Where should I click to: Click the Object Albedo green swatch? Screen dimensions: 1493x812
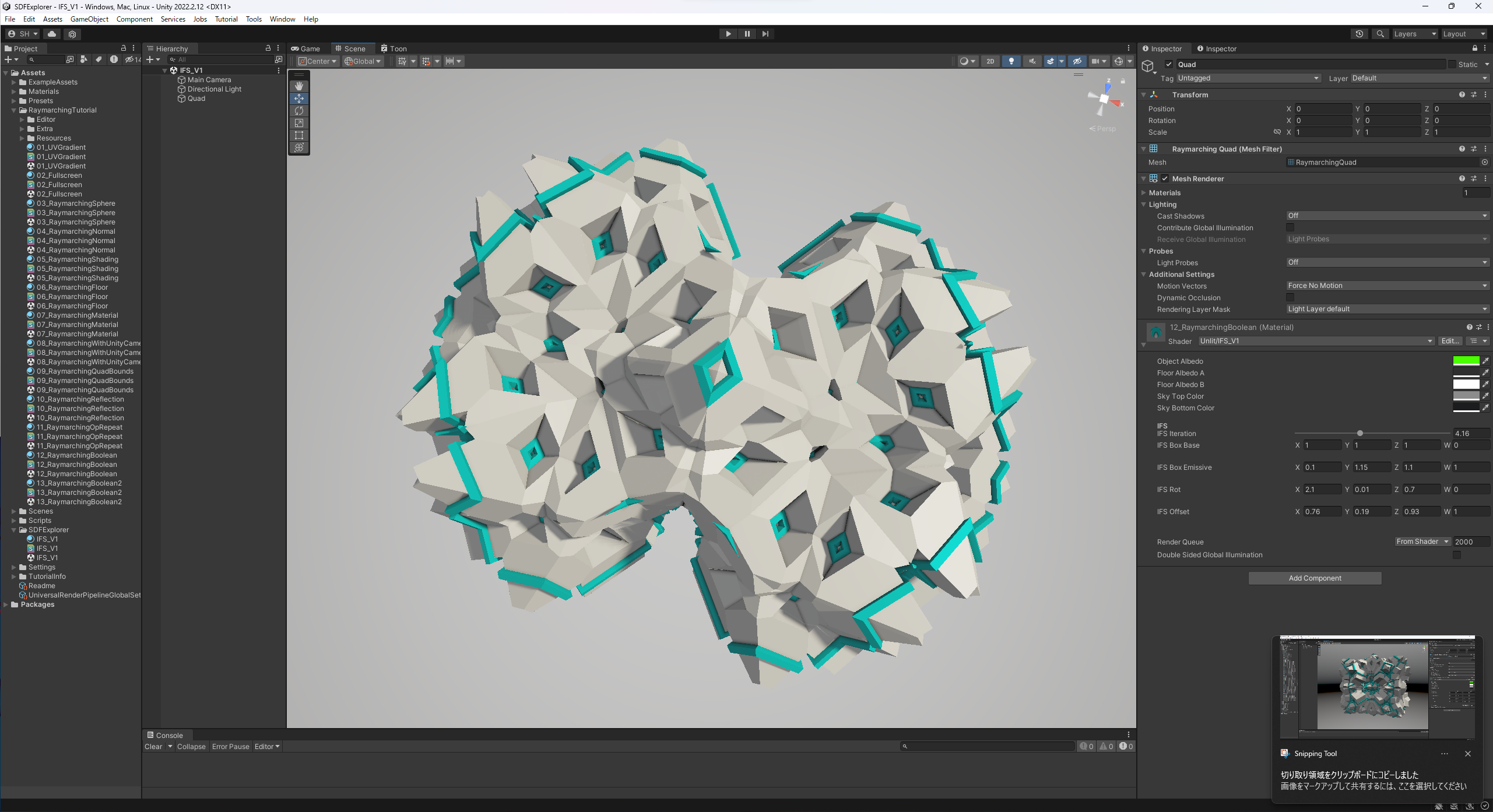tap(1466, 361)
